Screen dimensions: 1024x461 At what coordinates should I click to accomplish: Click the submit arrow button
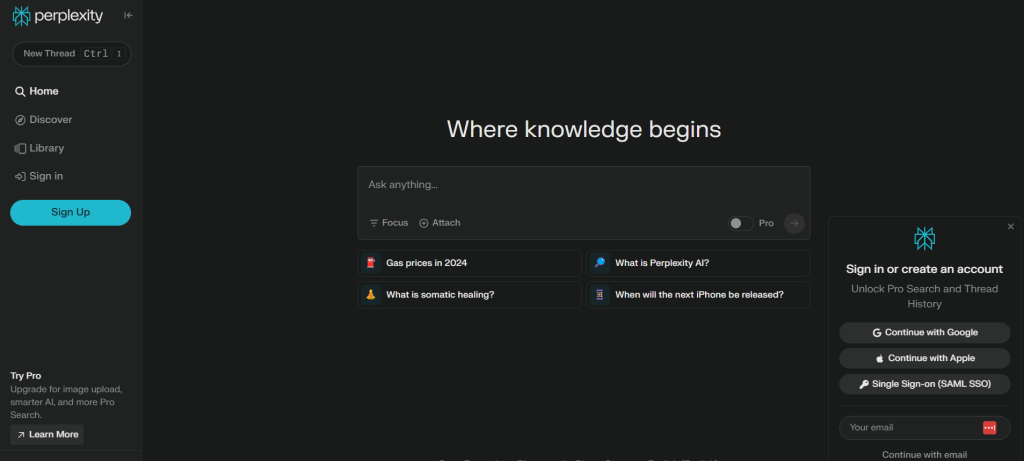click(794, 223)
